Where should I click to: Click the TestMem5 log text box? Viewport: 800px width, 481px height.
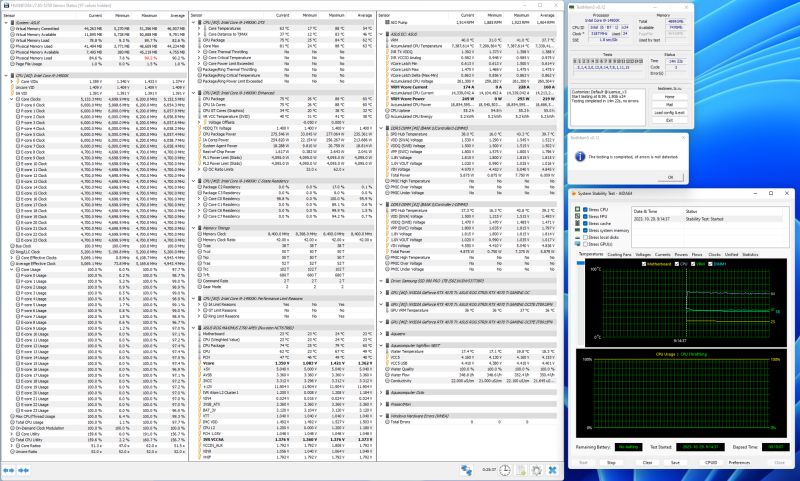[x=609, y=107]
